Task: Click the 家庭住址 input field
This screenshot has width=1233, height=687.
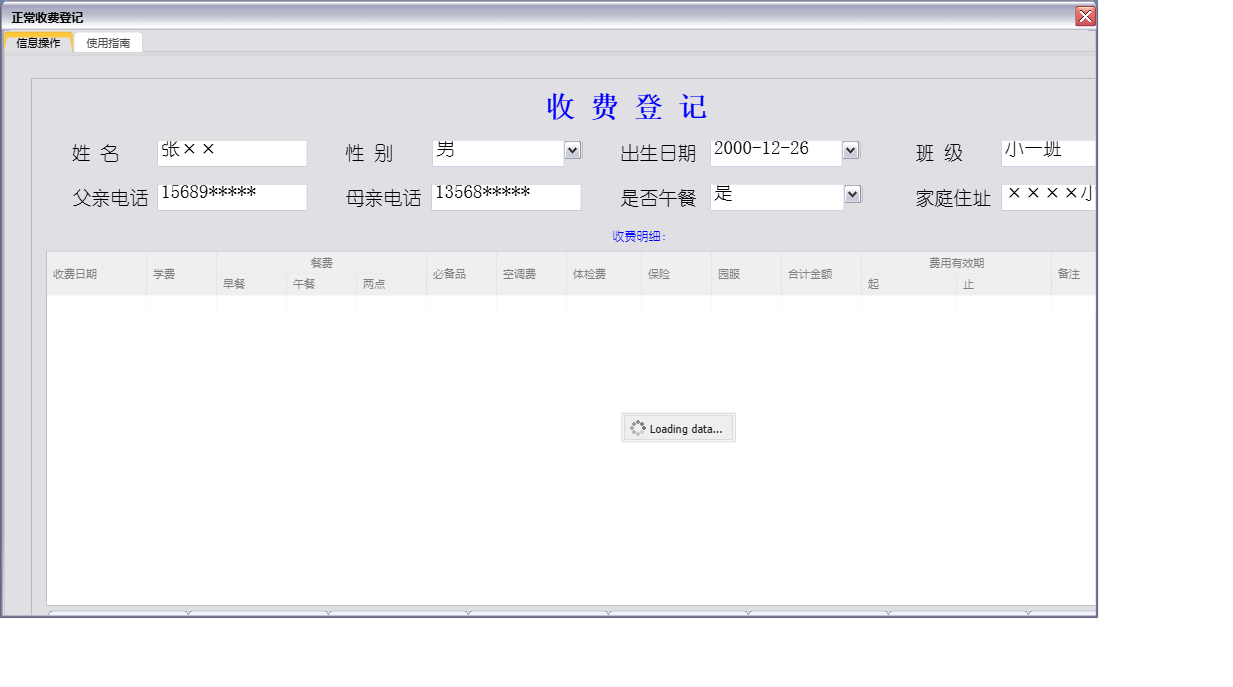Action: [x=1048, y=197]
